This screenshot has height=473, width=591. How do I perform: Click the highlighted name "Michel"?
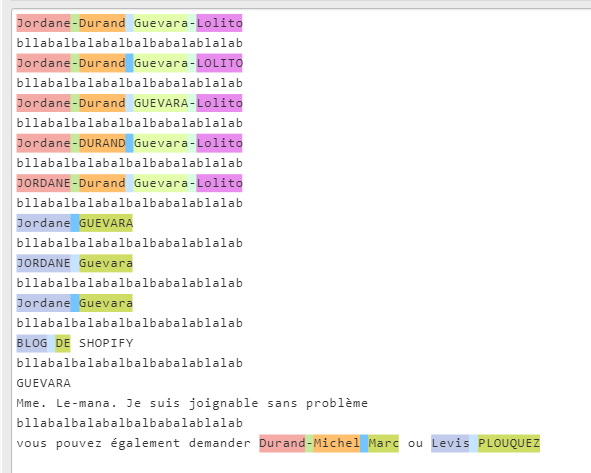pos(337,443)
